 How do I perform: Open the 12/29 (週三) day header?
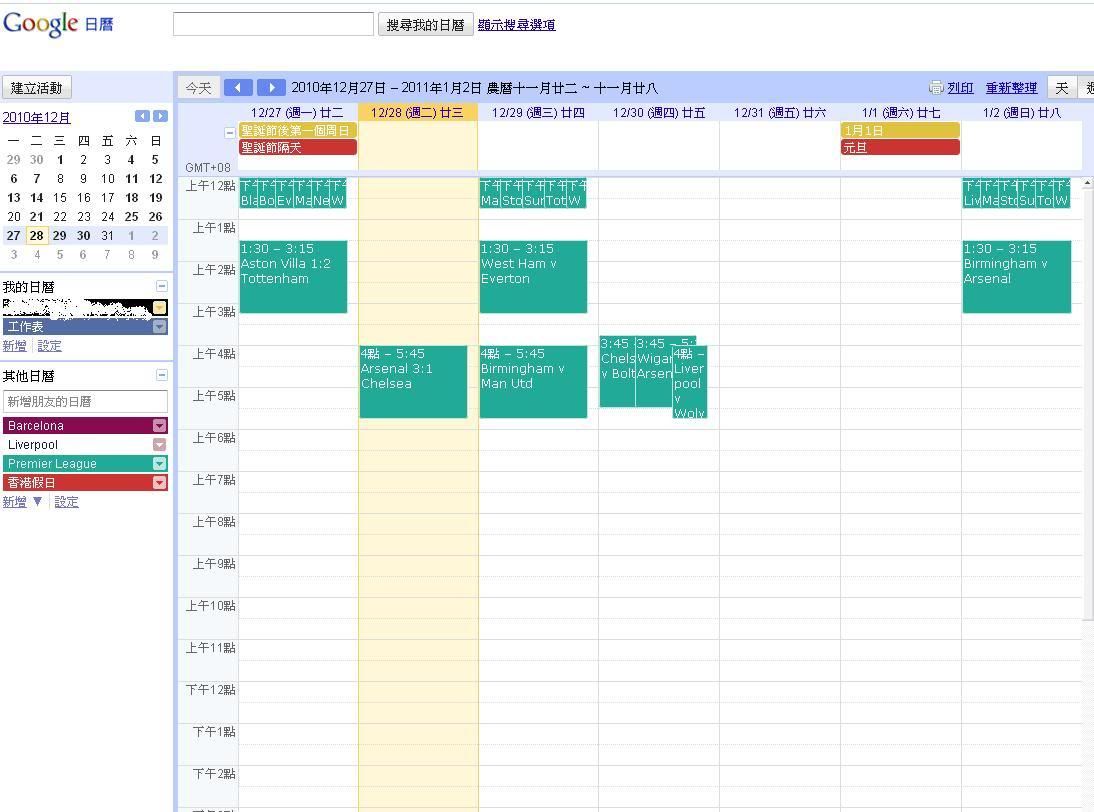click(538, 112)
